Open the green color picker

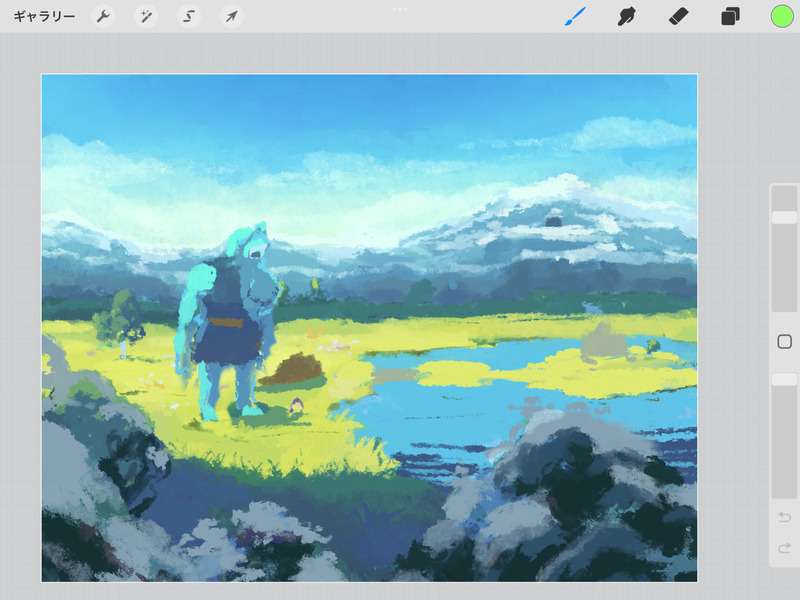[x=782, y=16]
